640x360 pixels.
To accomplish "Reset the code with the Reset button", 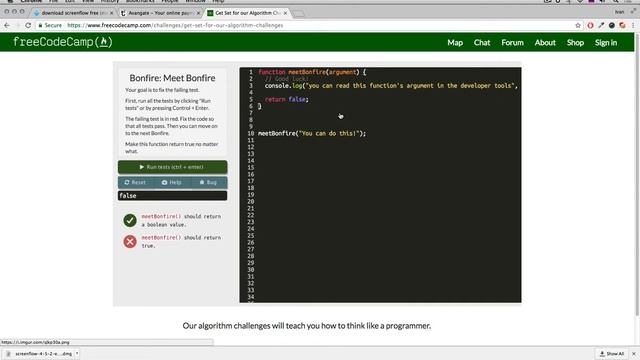I will point(135,182).
